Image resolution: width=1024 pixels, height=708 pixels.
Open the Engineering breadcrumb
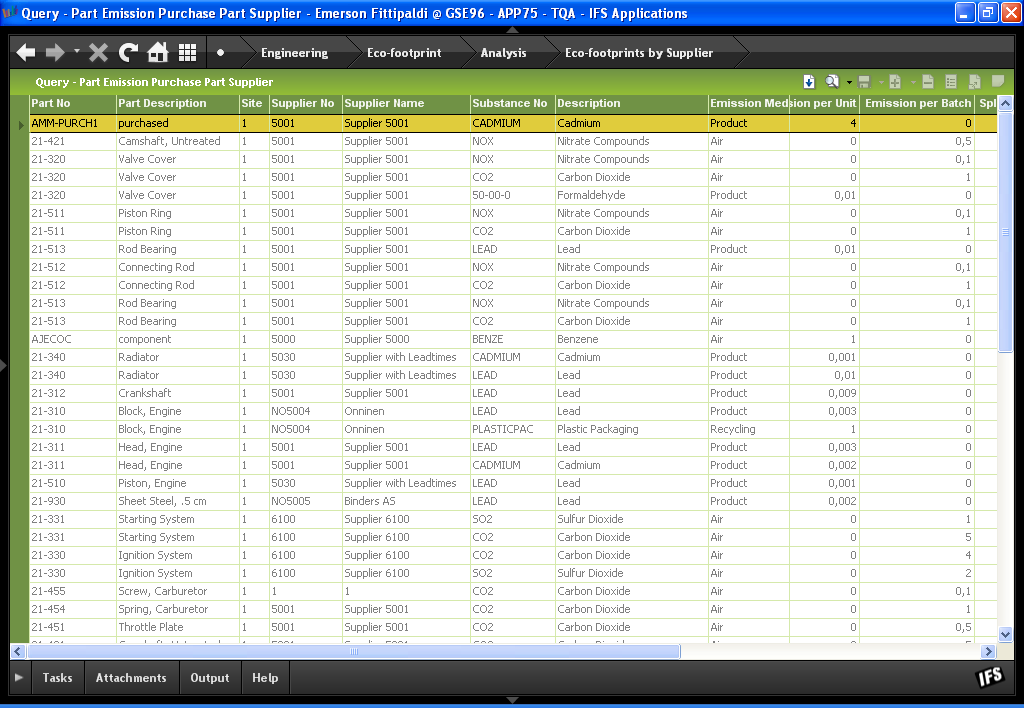(x=295, y=53)
